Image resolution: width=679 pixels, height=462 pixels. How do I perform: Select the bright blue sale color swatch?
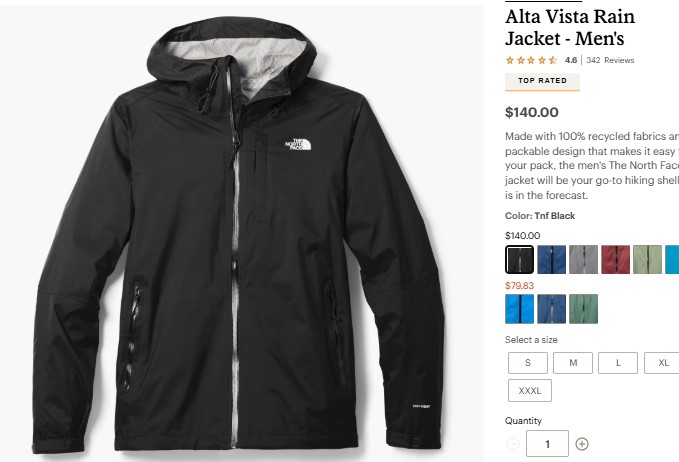pyautogui.click(x=519, y=309)
